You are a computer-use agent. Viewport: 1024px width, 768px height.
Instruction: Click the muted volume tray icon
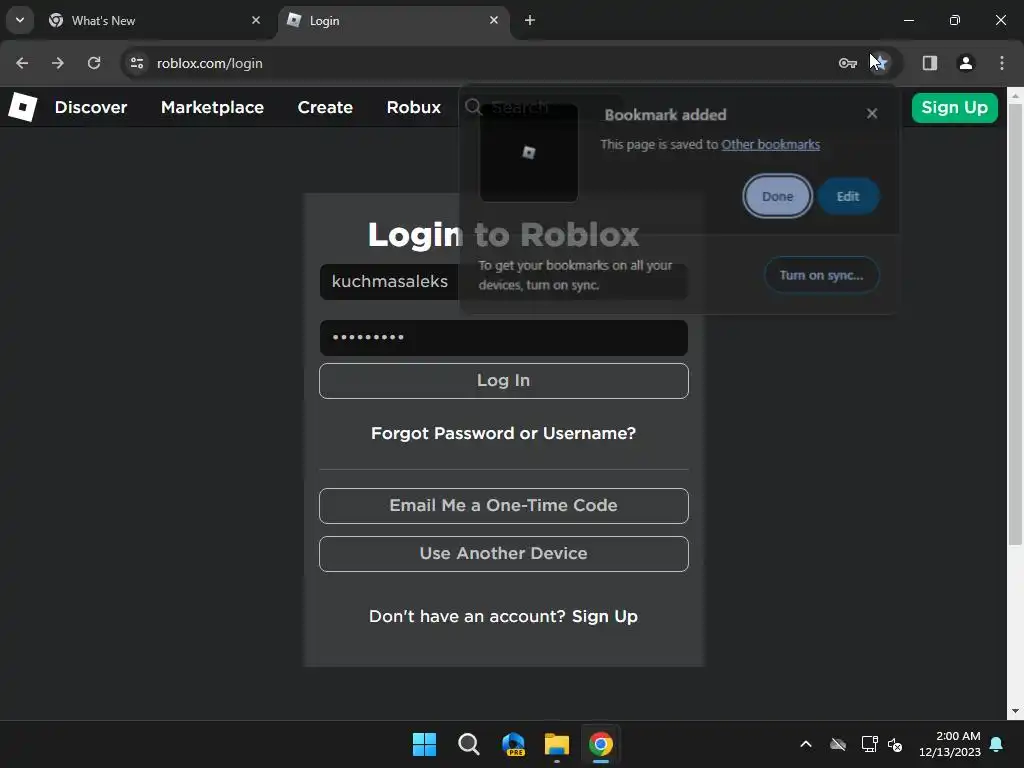tap(895, 744)
